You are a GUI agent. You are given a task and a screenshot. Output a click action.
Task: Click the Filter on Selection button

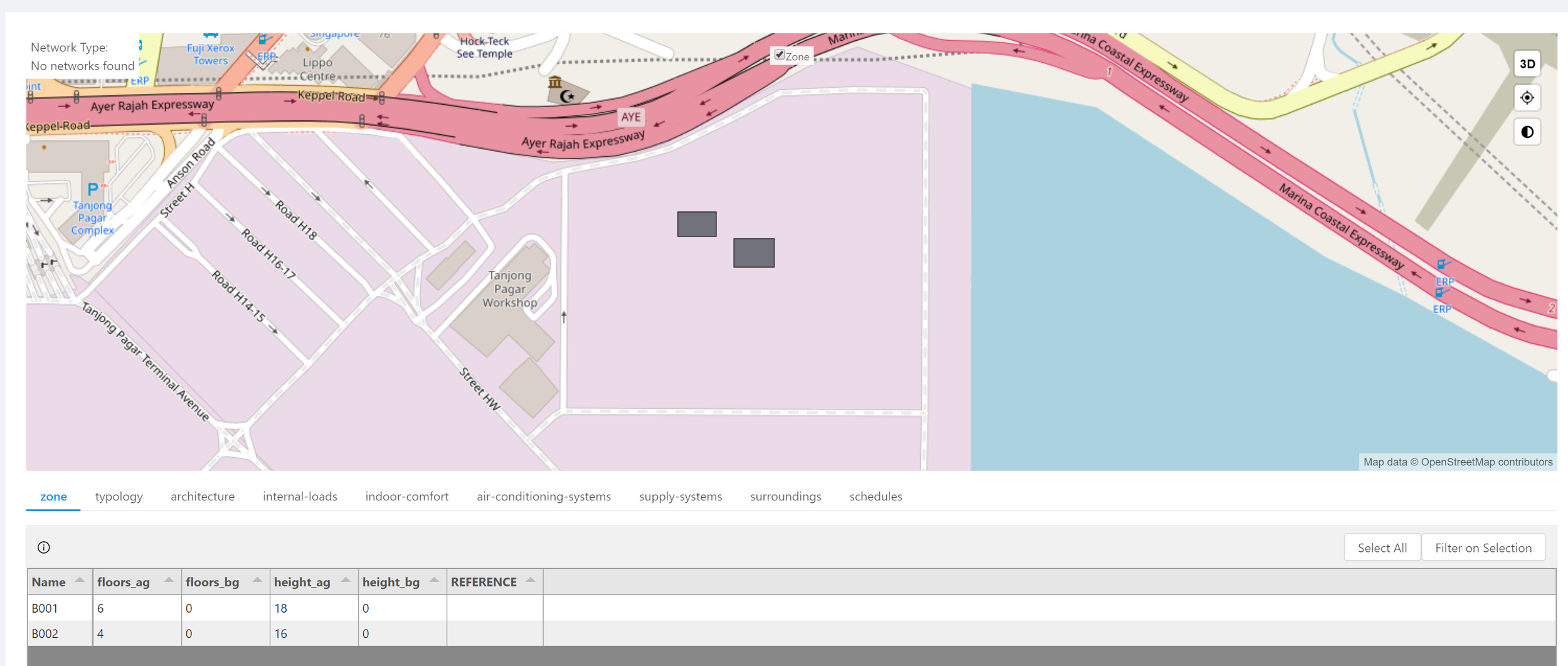coord(1483,547)
